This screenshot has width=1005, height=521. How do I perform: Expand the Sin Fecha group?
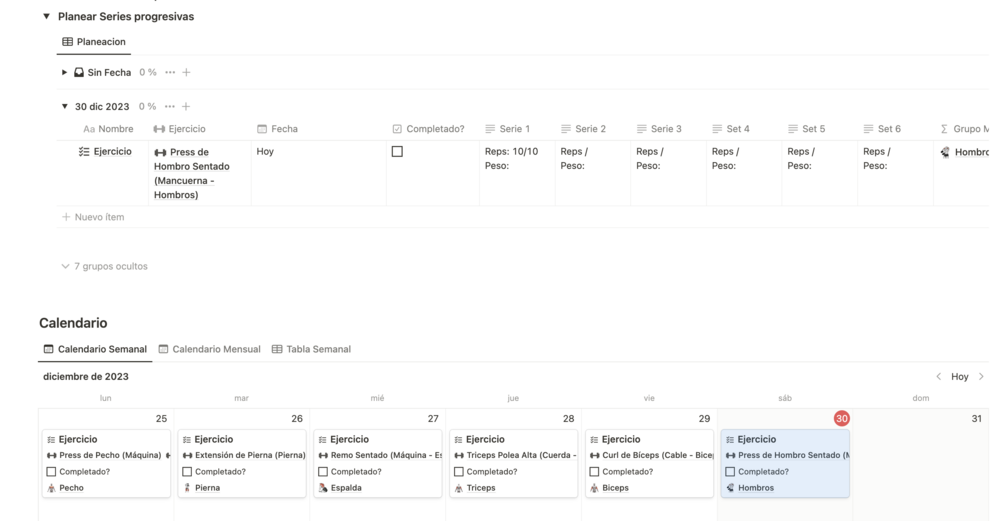point(65,72)
